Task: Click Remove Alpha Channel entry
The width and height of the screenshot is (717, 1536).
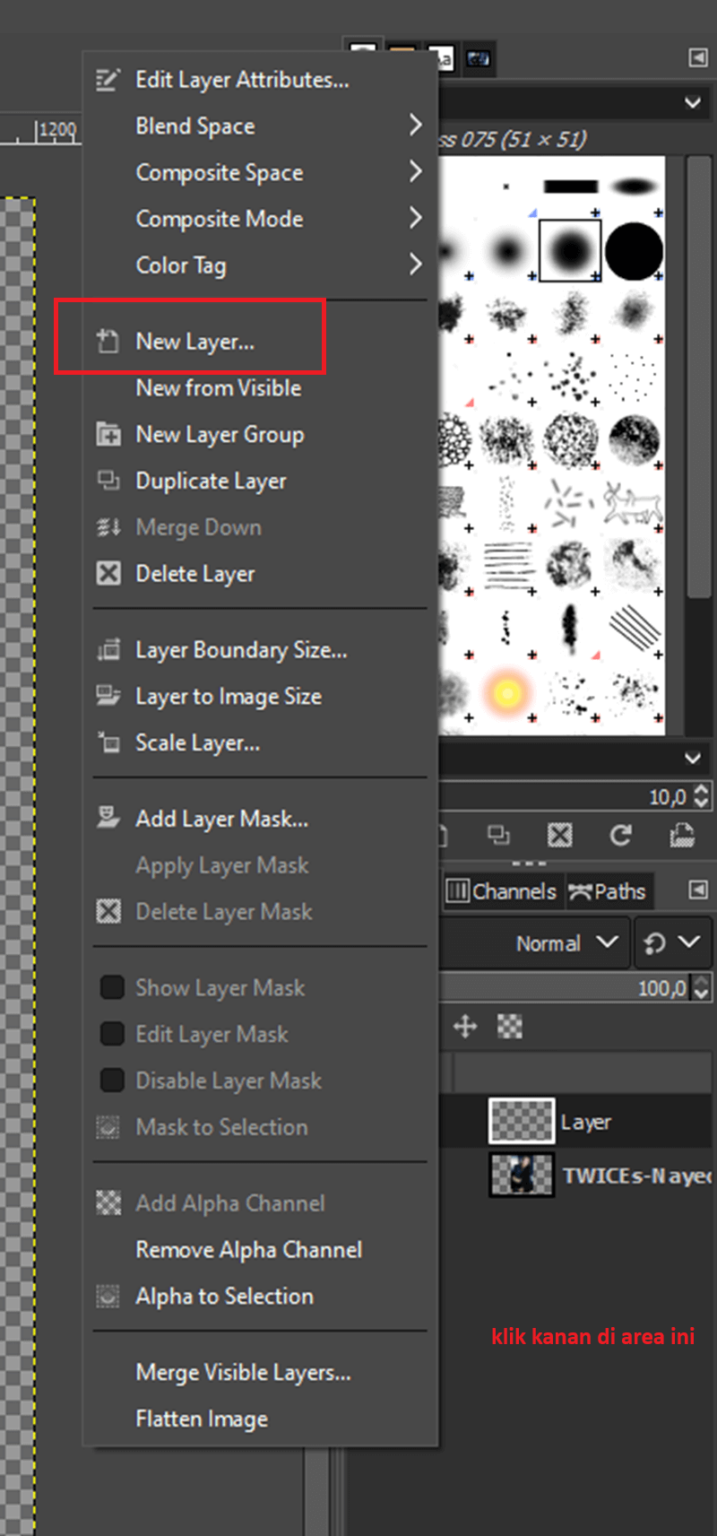Action: click(x=248, y=1249)
